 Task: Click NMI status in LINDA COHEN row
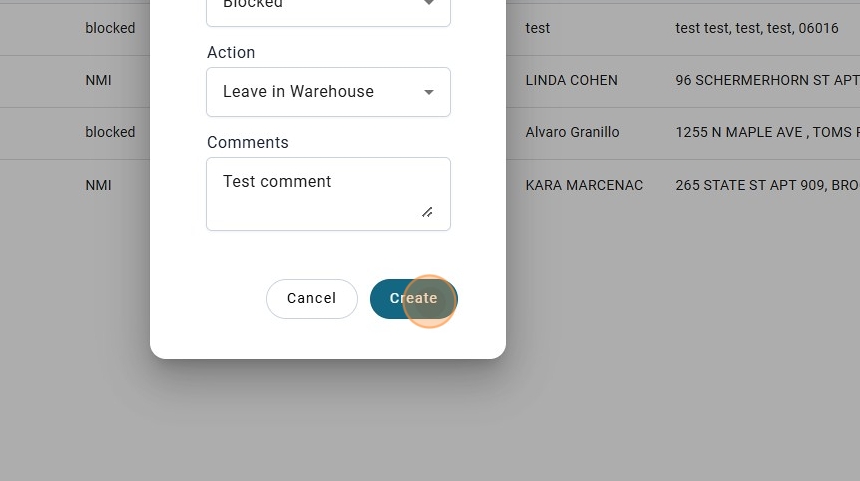coord(98,80)
